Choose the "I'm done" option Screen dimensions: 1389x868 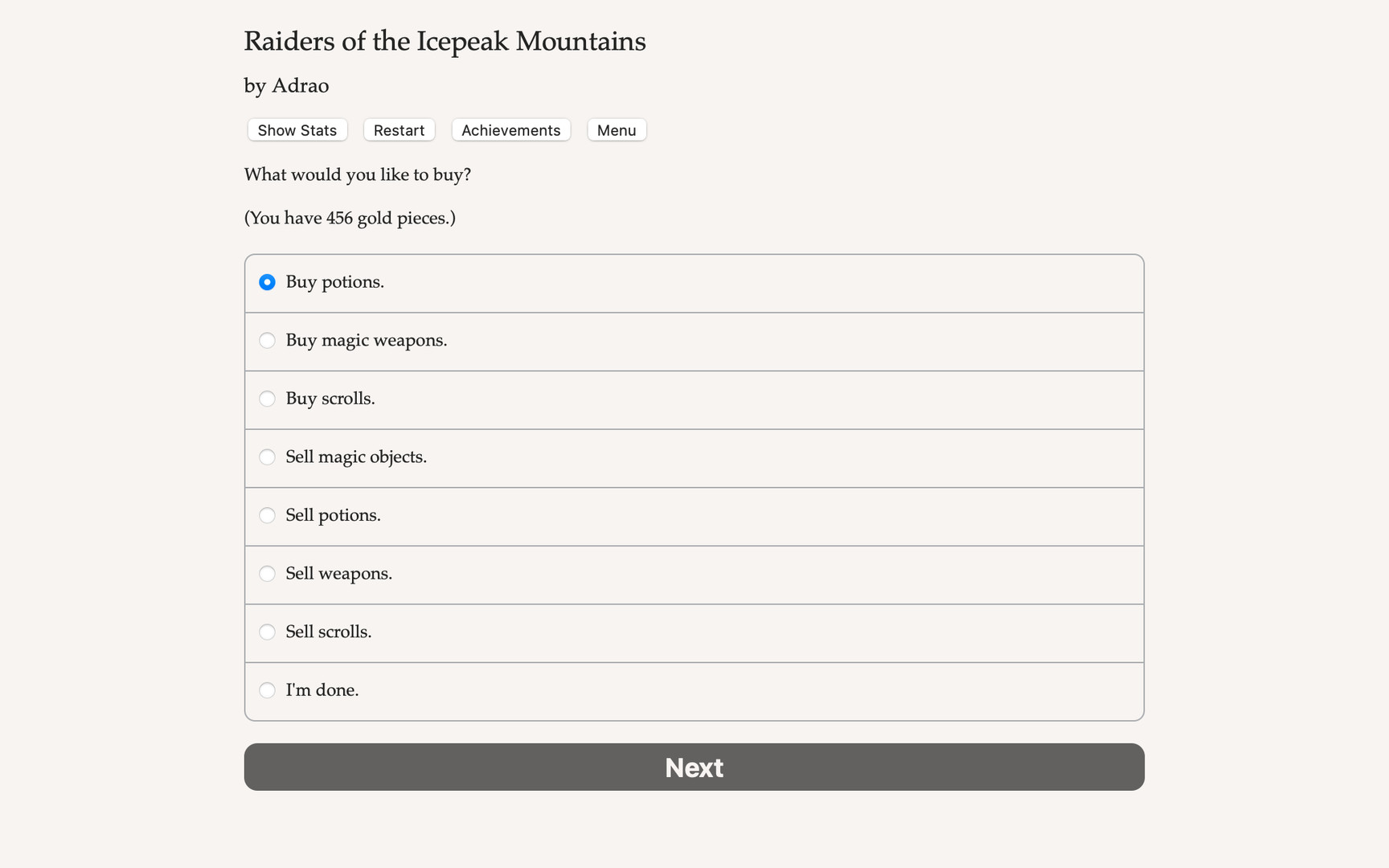tap(267, 690)
